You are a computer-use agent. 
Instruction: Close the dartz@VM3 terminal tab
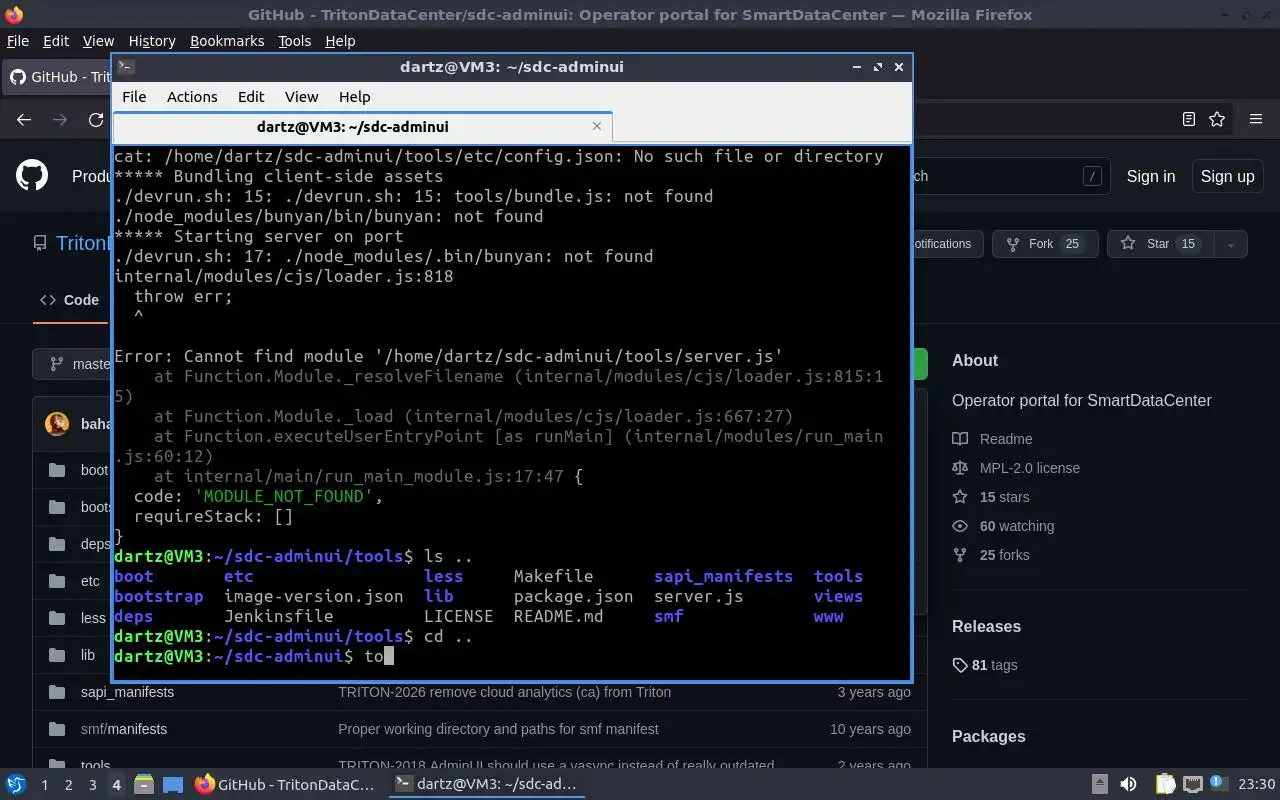597,126
